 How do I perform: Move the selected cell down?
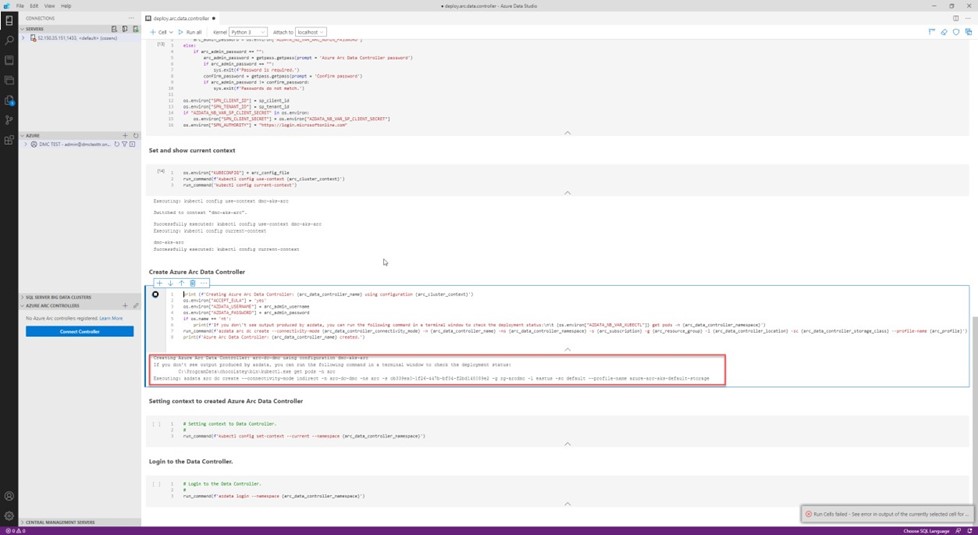pyautogui.click(x=170, y=283)
